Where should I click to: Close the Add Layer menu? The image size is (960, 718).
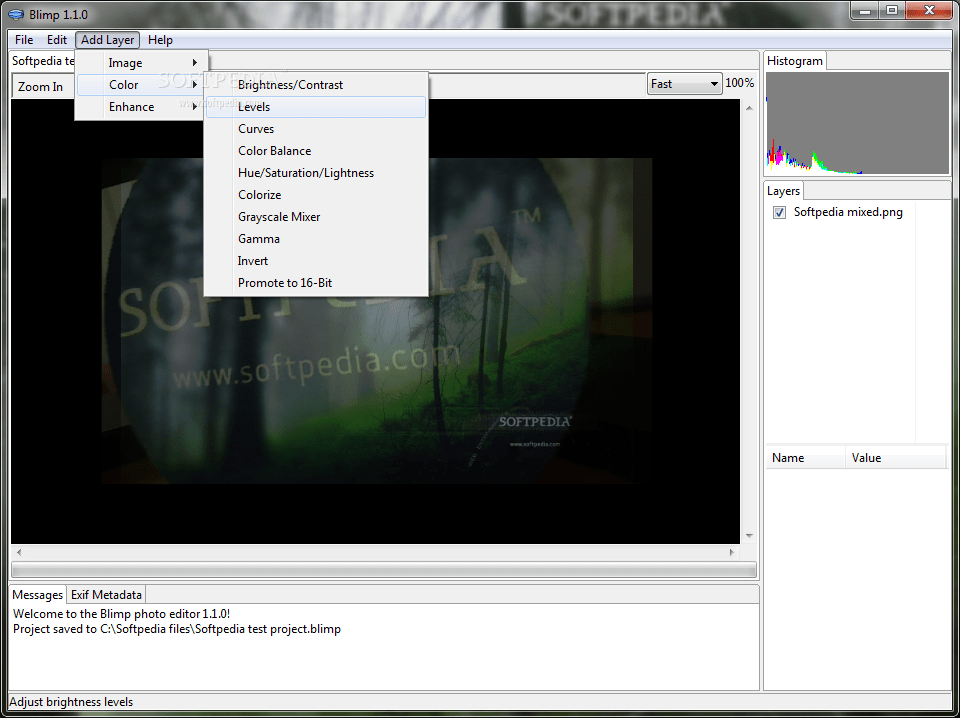pyautogui.click(x=108, y=40)
